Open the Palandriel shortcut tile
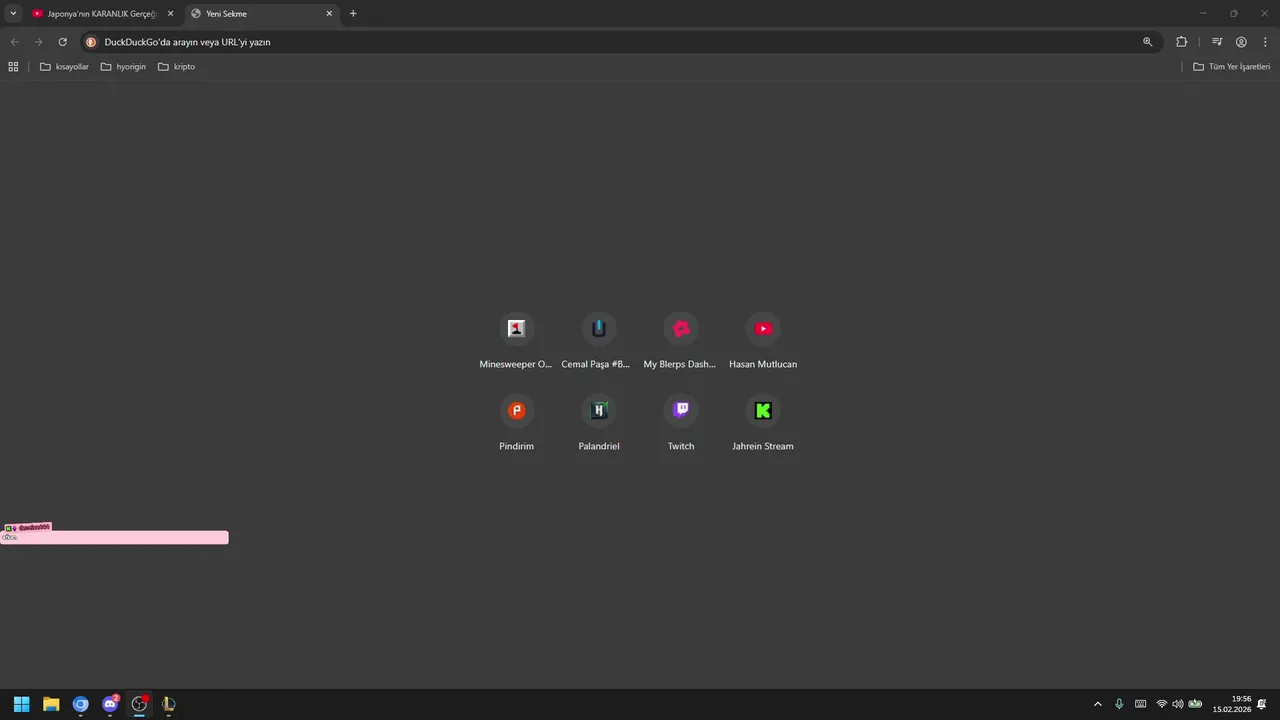The image size is (1280, 720). (598, 422)
